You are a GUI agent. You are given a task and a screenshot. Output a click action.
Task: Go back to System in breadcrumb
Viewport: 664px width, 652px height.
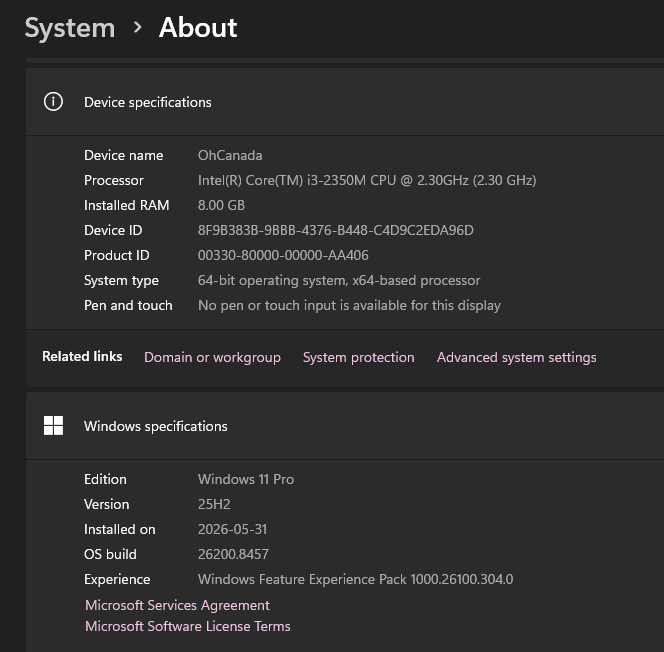pyautogui.click(x=70, y=28)
